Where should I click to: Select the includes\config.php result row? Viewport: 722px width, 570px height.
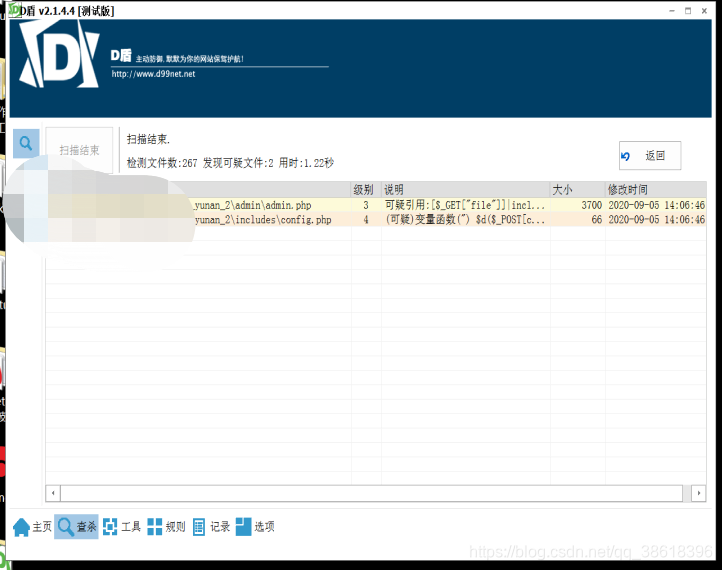click(376, 220)
